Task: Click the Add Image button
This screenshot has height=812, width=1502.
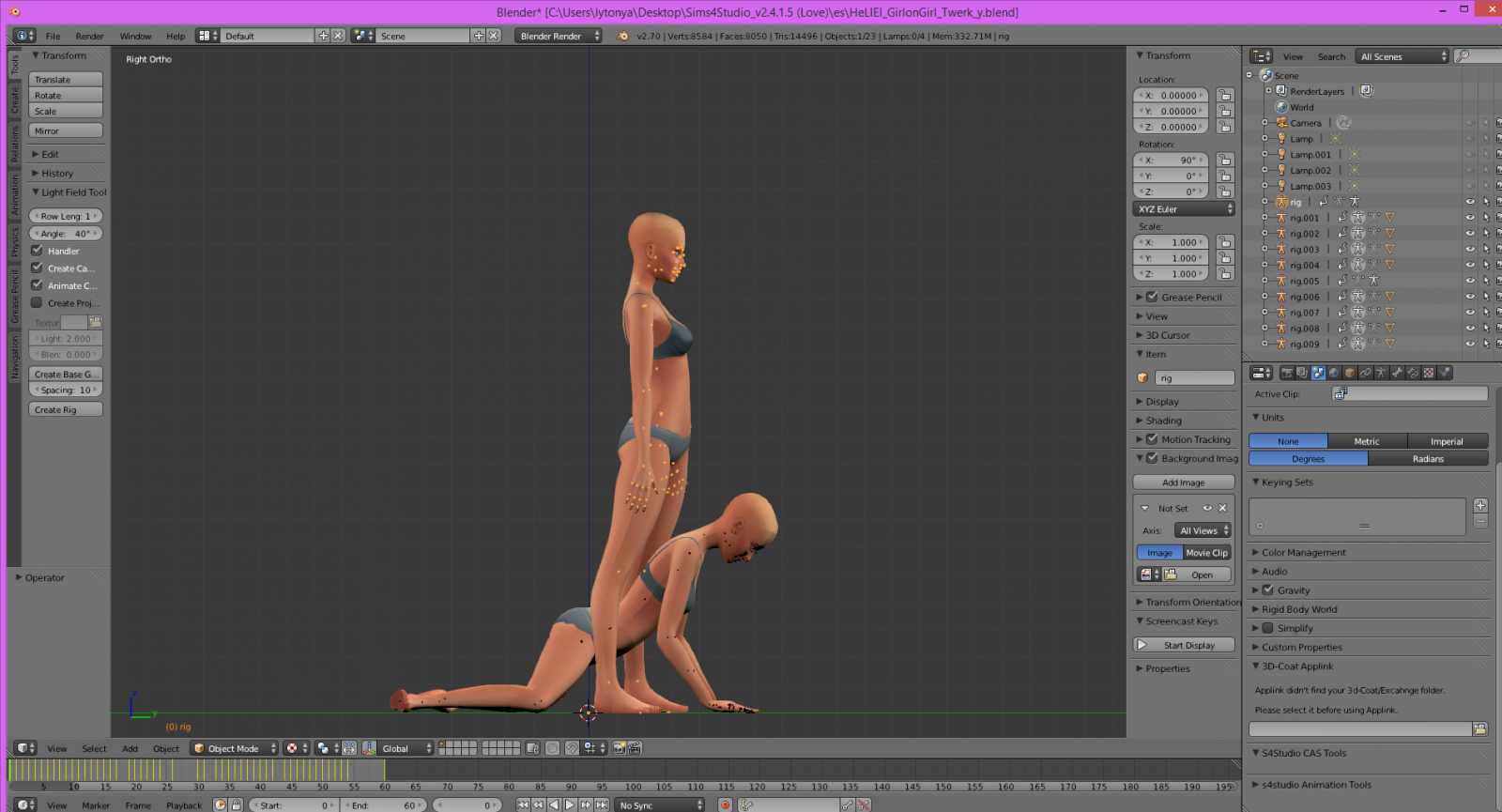Action: tap(1184, 482)
